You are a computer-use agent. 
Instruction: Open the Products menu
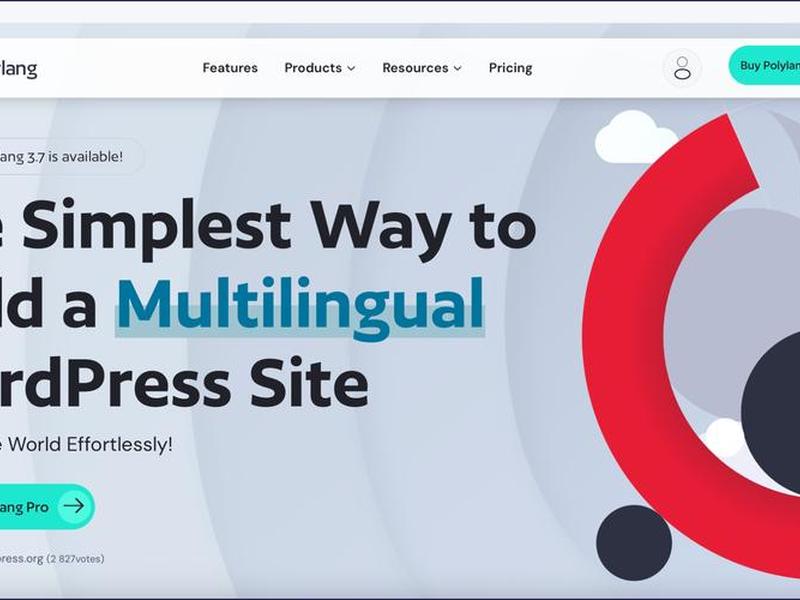pyautogui.click(x=319, y=68)
